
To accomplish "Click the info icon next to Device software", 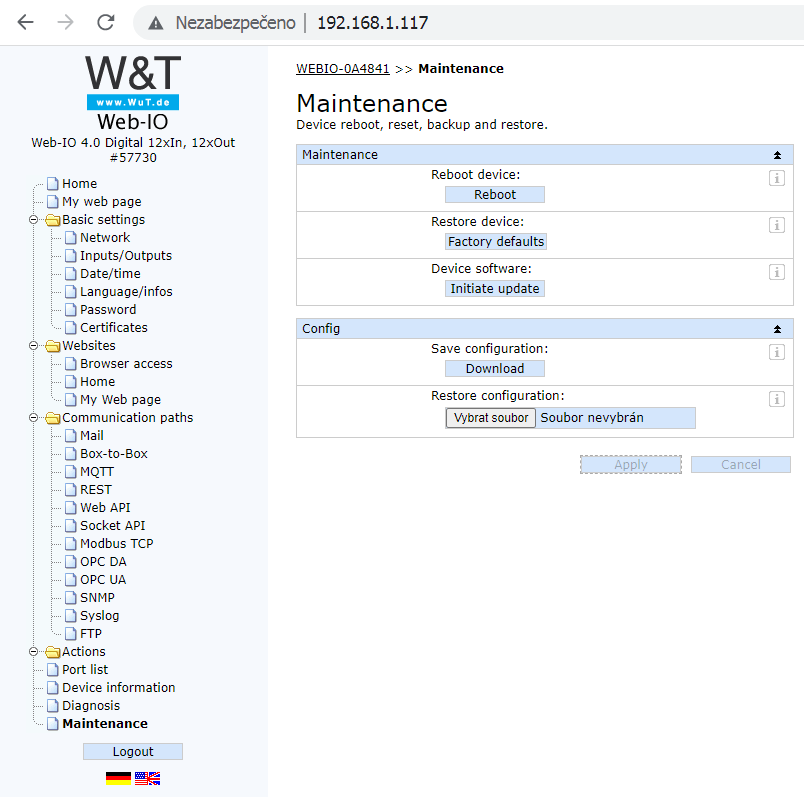I will 777,271.
